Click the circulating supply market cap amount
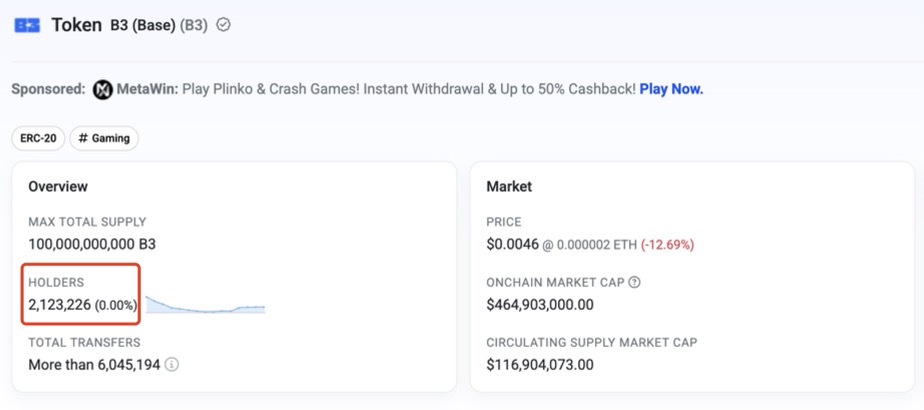Screen dimensions: 924x410 pos(540,365)
